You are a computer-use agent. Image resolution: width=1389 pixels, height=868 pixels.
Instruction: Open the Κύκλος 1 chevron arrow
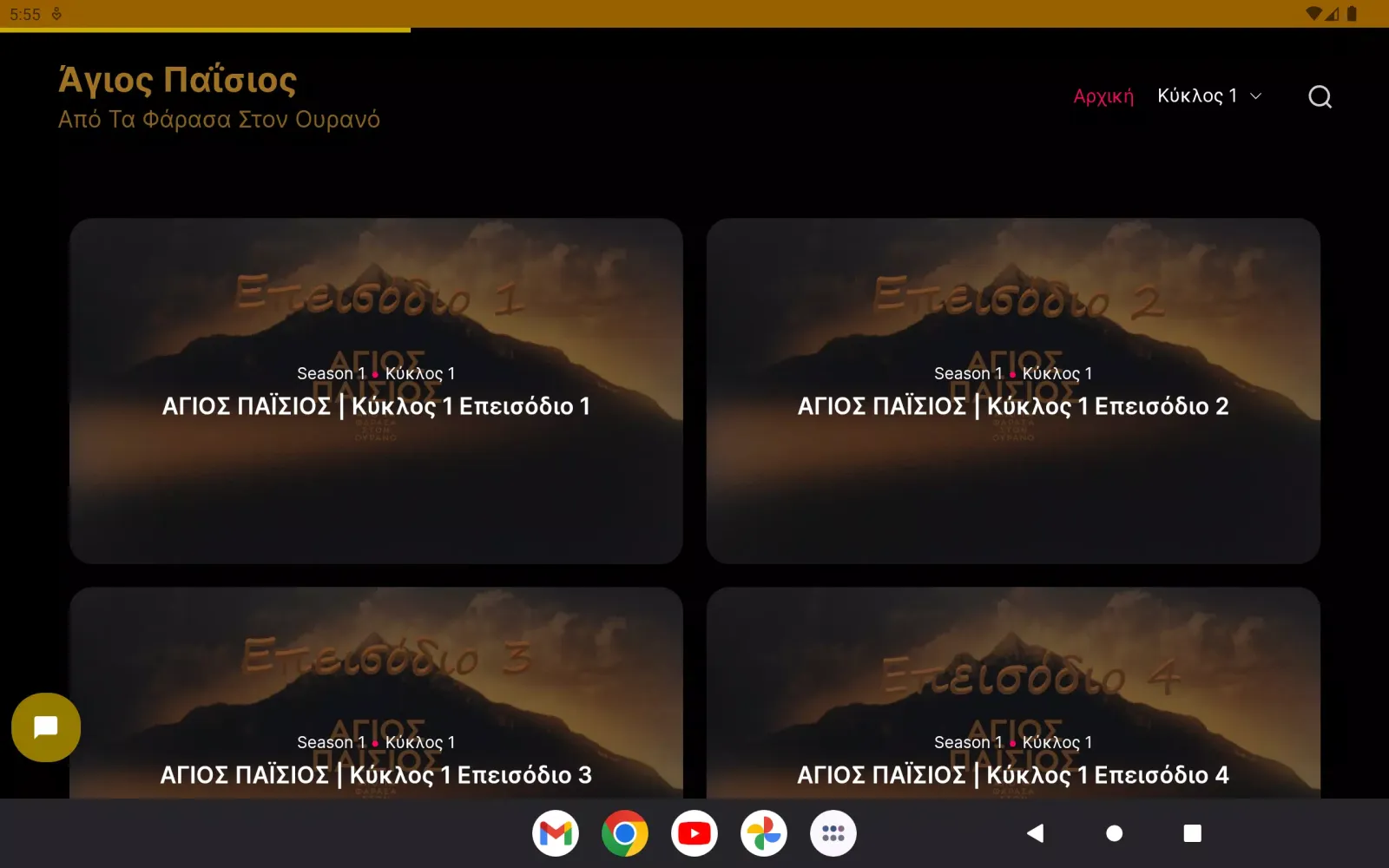click(1256, 96)
